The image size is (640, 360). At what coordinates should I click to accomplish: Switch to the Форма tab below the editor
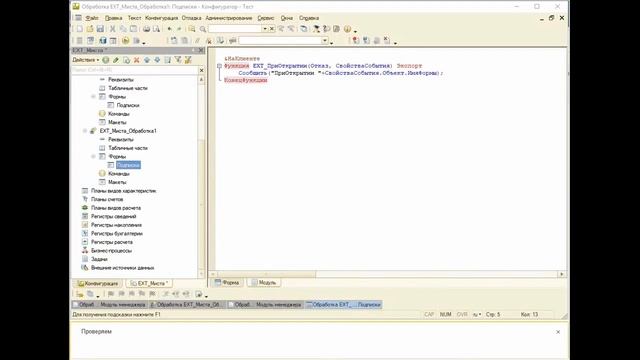click(227, 282)
